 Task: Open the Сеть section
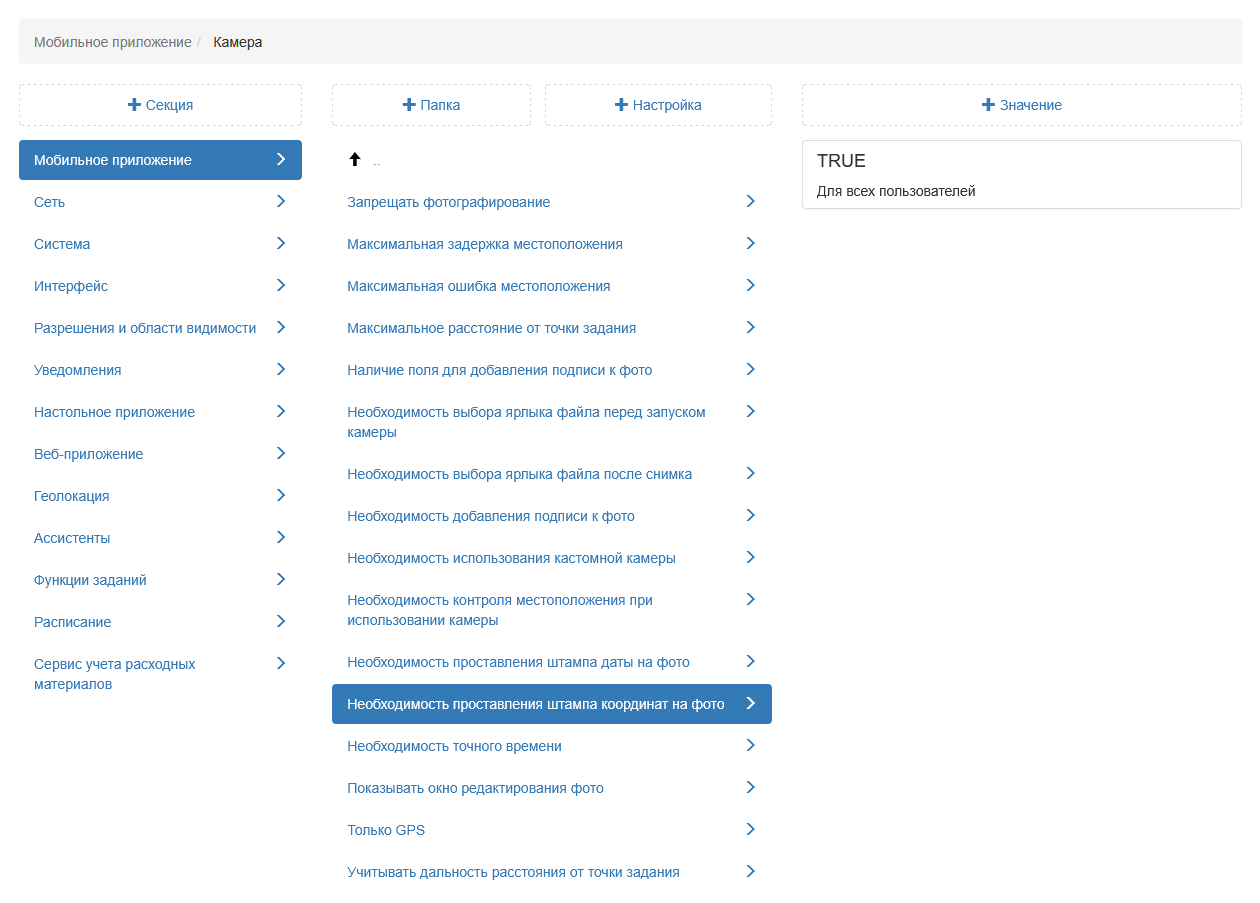50,202
